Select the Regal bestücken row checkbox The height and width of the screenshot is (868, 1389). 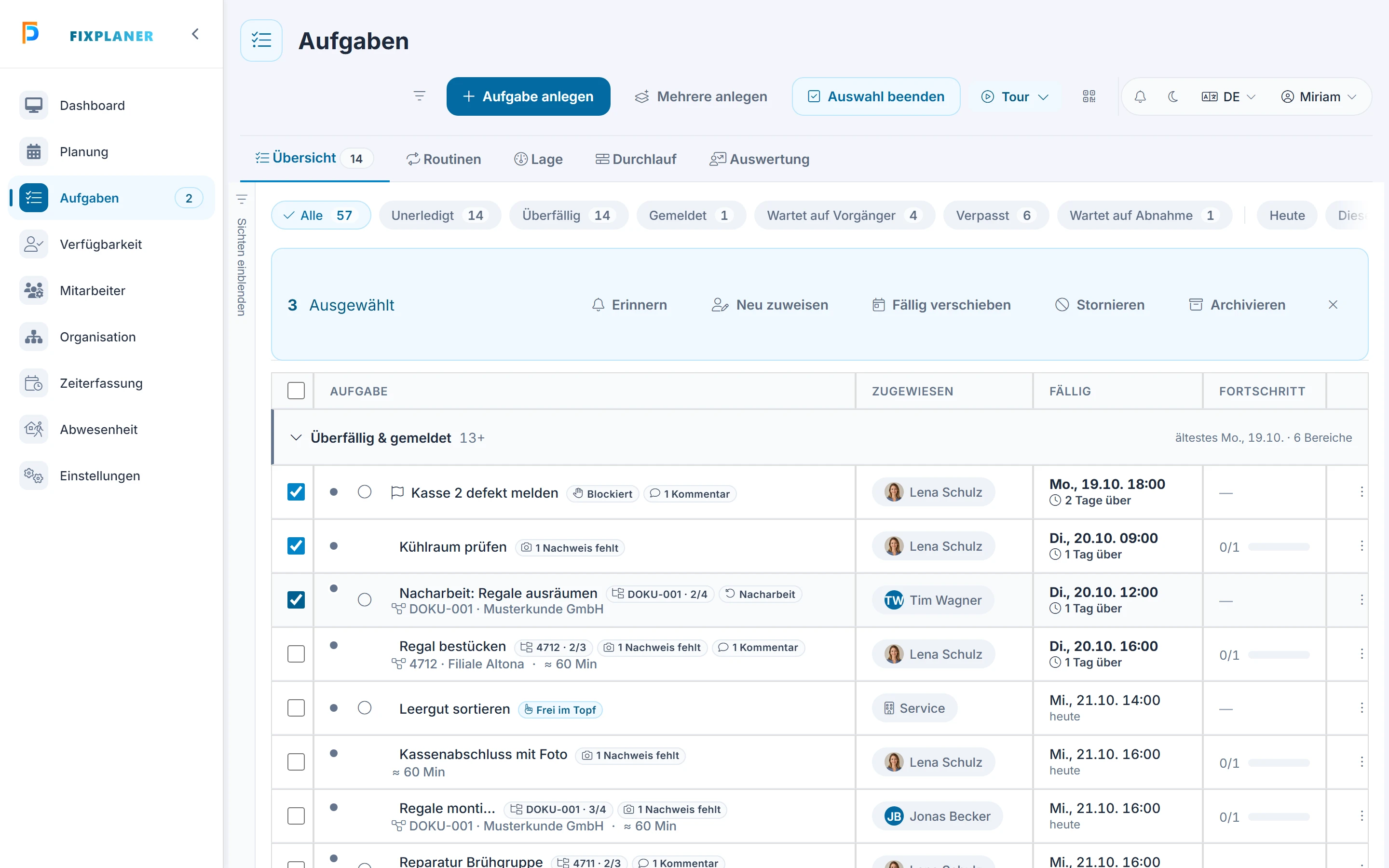tap(296, 654)
